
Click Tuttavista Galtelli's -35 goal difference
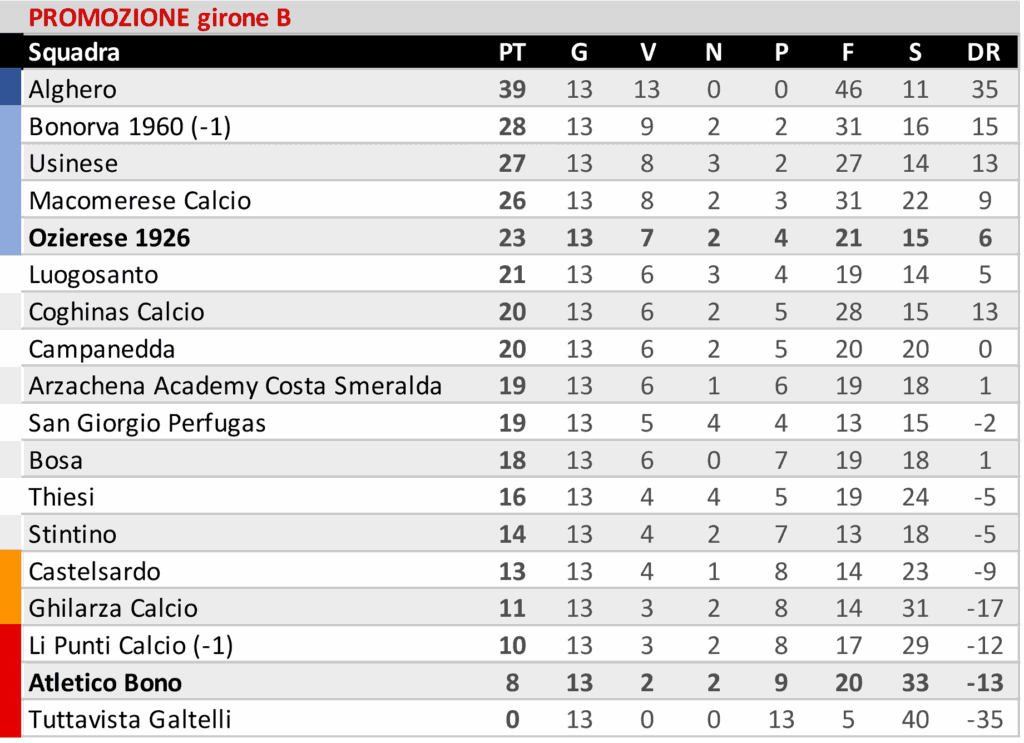[984, 720]
